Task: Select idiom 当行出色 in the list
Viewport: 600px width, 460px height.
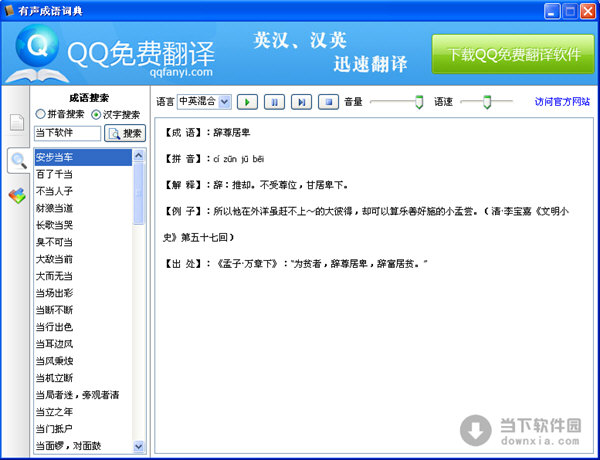Action: coord(83,327)
